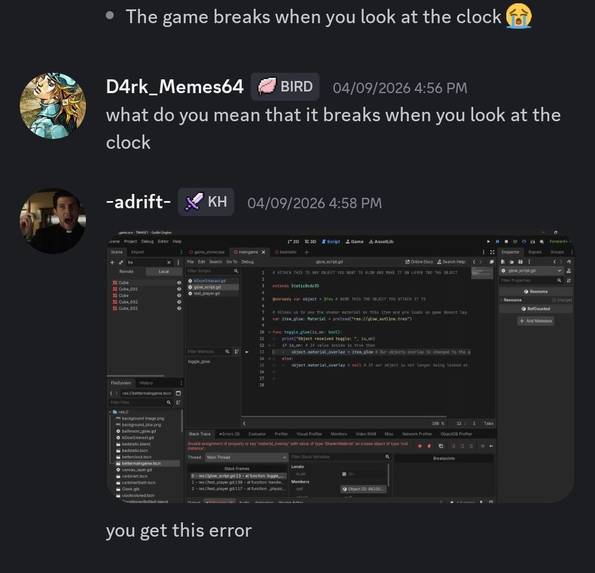
Task: Switch to the 3D workspace view
Action: (310, 241)
